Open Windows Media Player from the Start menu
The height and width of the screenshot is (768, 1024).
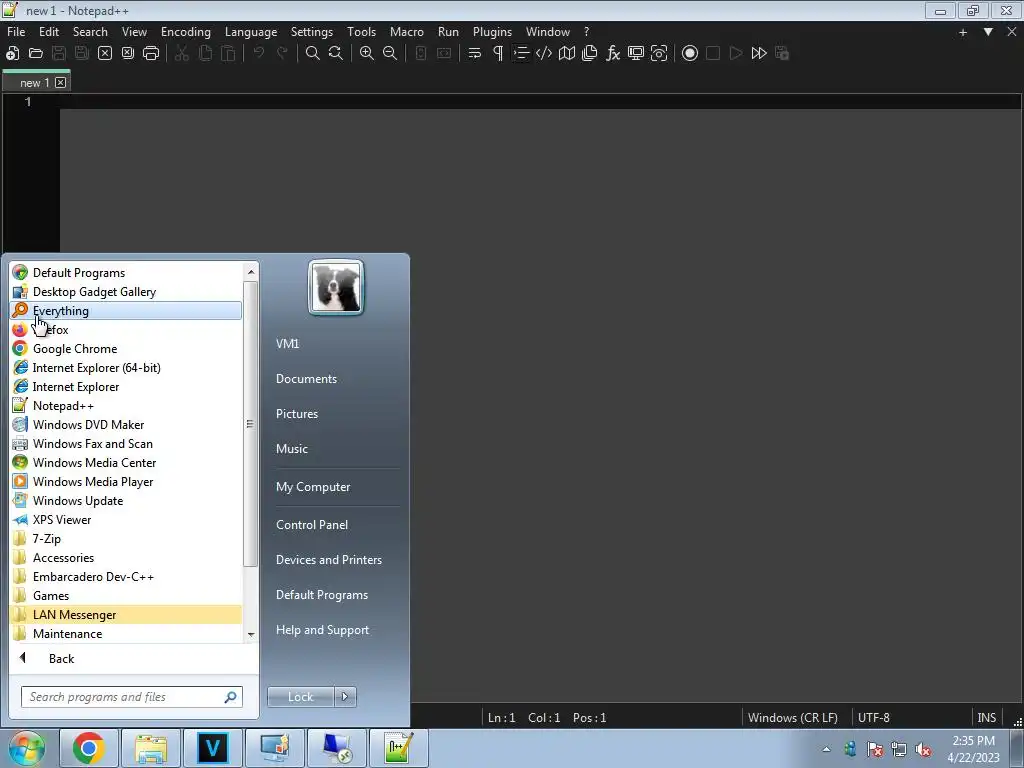pyautogui.click(x=126, y=482)
